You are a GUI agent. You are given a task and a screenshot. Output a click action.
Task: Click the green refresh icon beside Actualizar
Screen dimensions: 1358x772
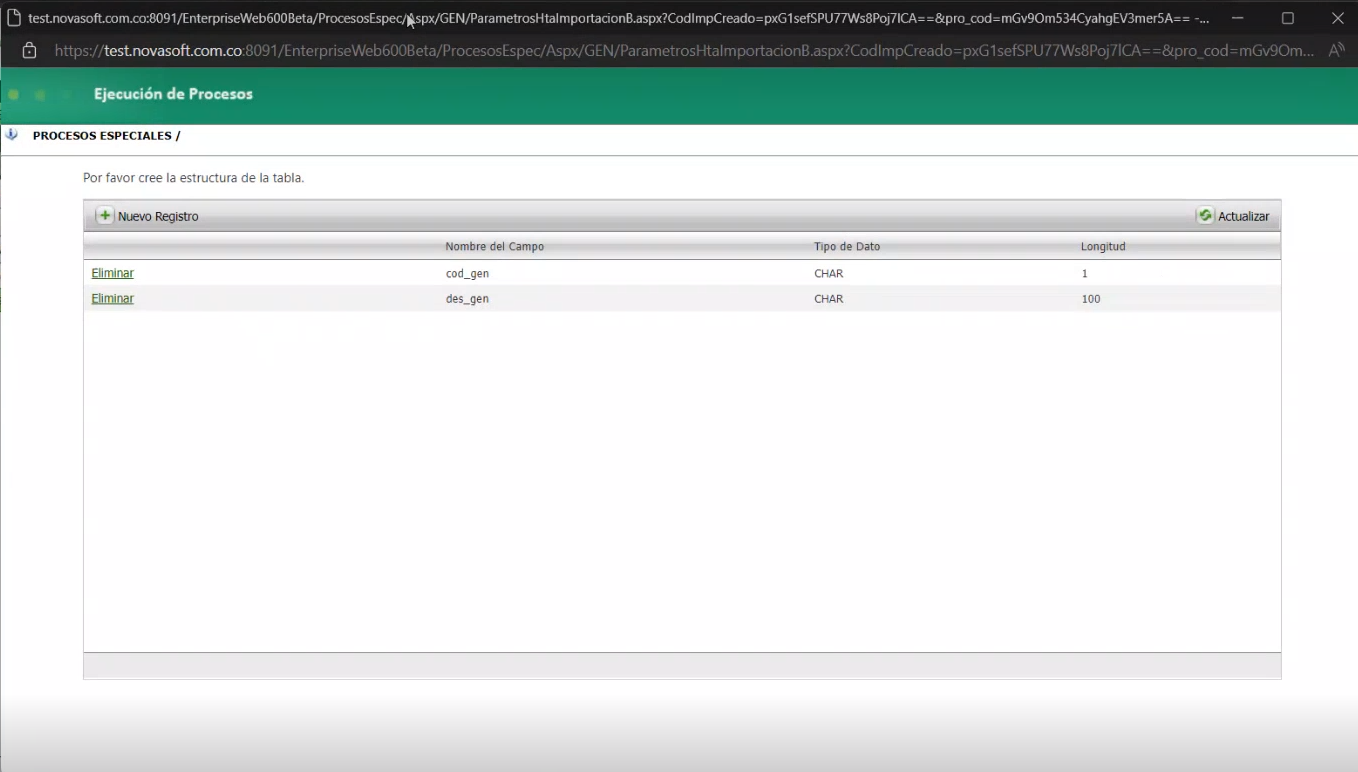[x=1205, y=216]
